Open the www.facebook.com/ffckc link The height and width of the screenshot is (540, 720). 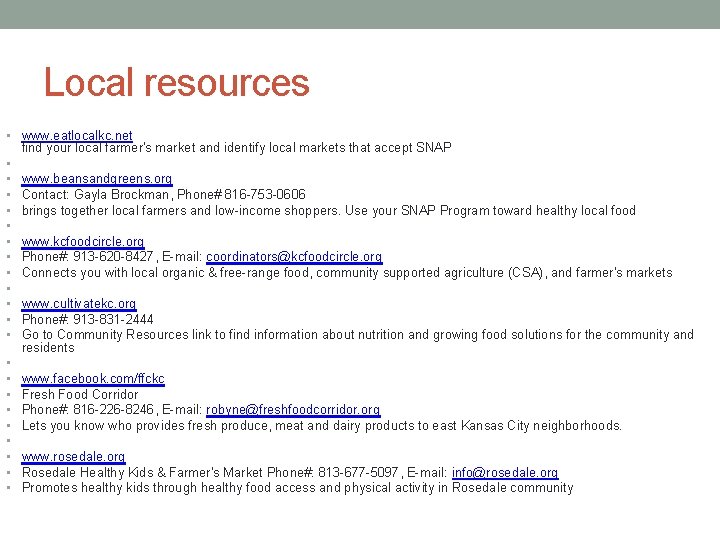(x=93, y=378)
